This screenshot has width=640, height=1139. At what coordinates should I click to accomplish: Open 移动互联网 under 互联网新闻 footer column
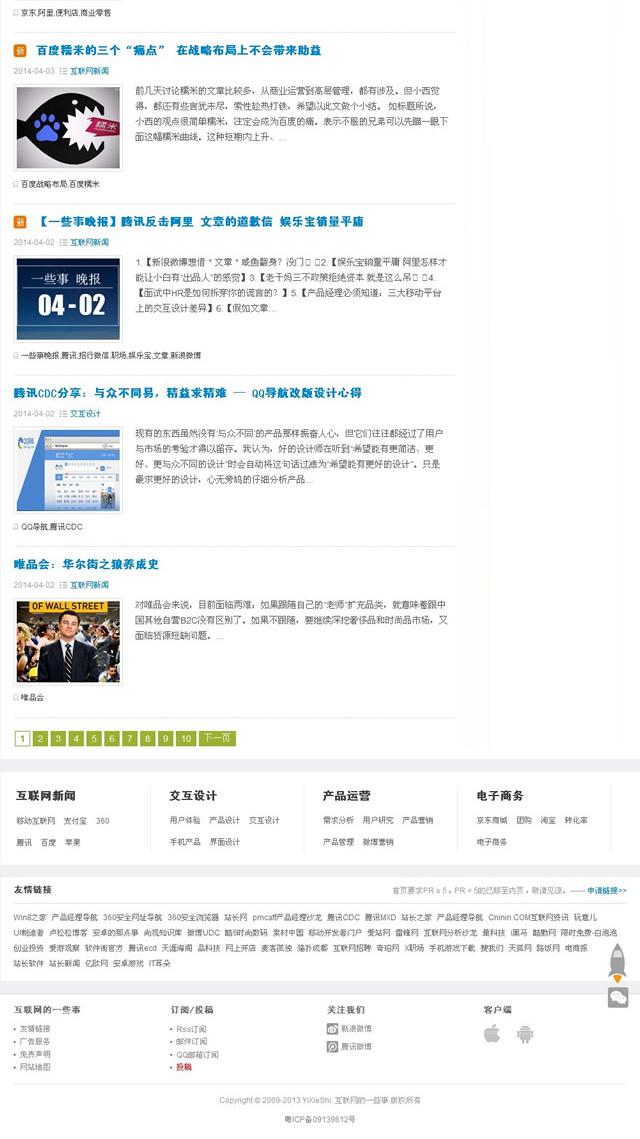(36, 821)
